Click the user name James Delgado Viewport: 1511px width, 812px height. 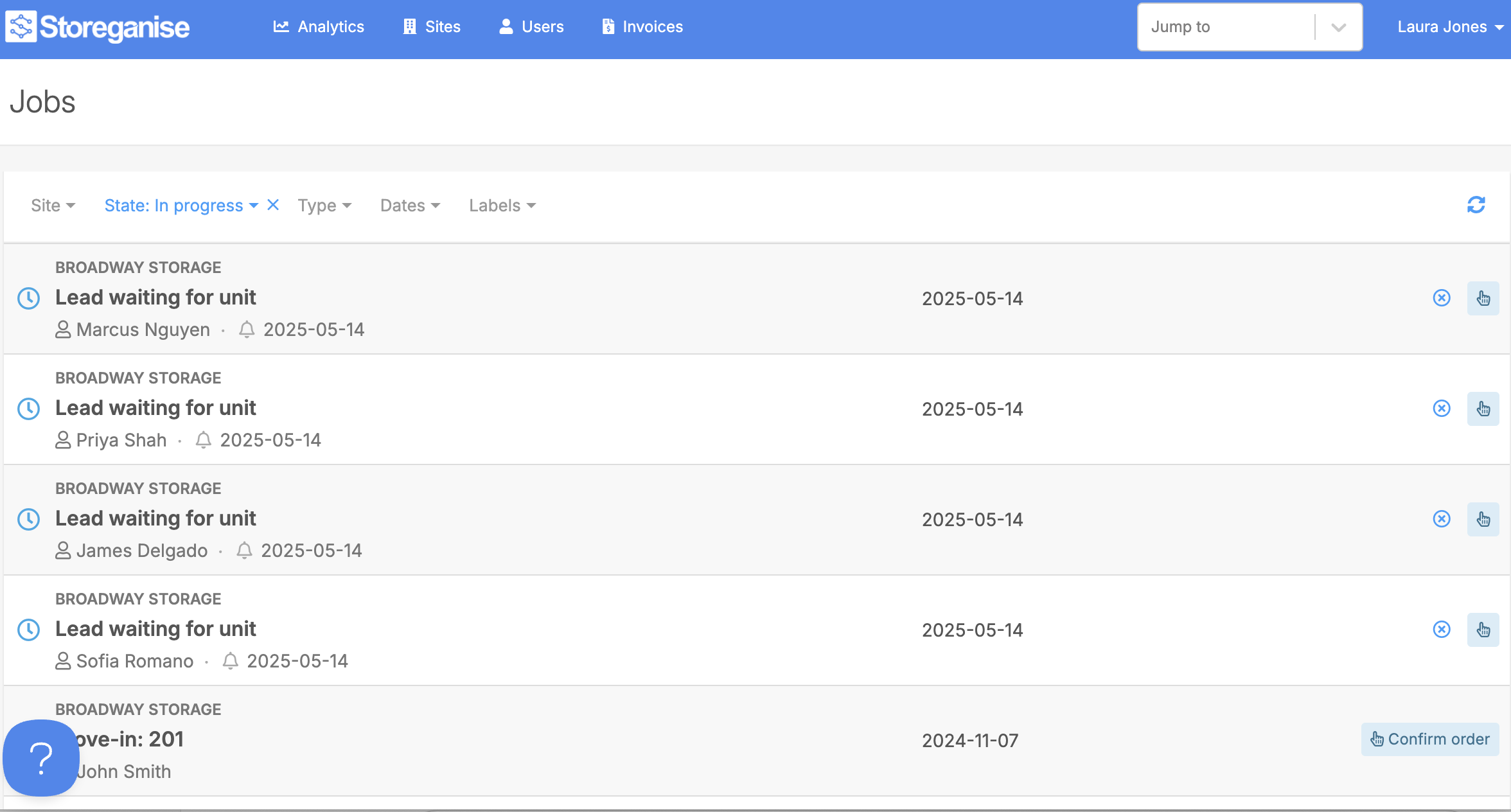pyautogui.click(x=142, y=551)
